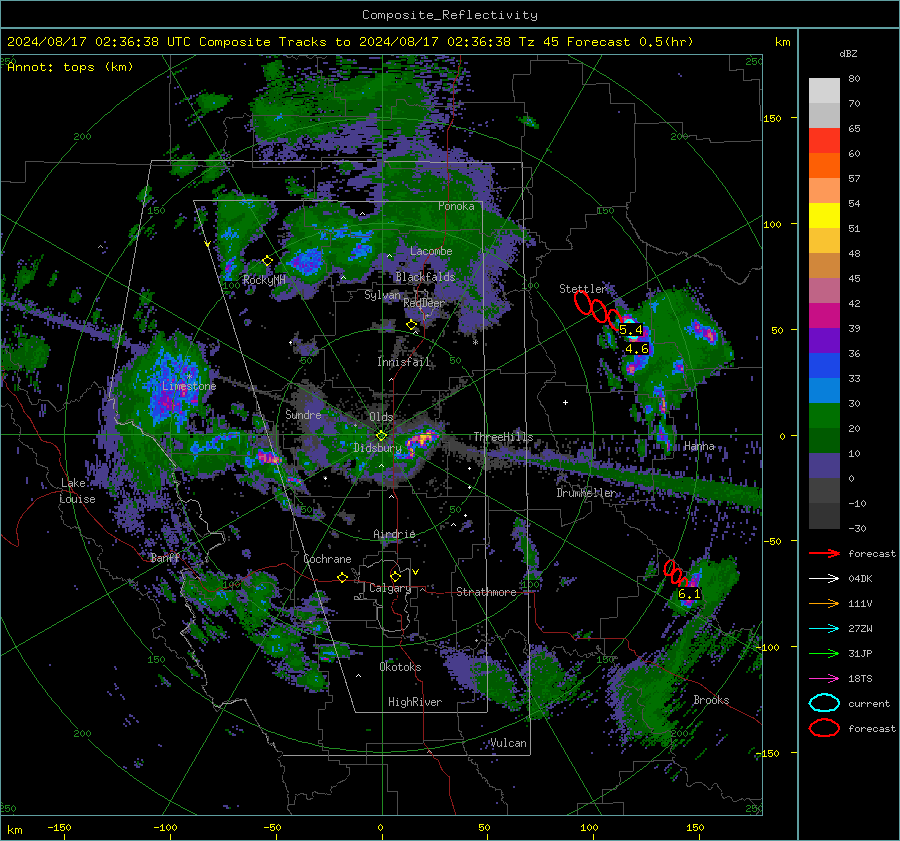The height and width of the screenshot is (841, 900).
Task: Click the Hanna town label
Action: tap(699, 447)
